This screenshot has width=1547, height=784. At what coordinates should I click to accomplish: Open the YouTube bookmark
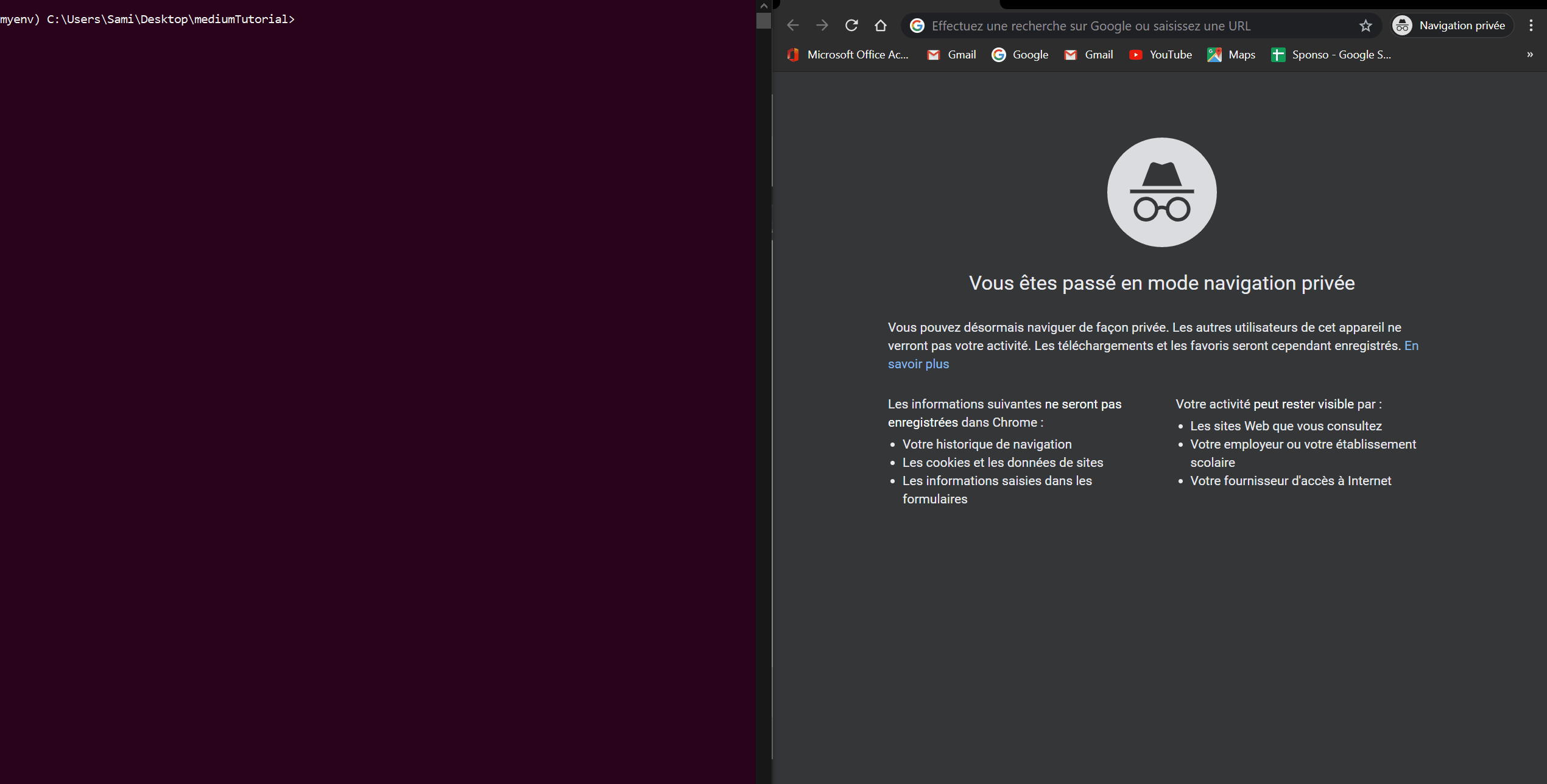(x=1160, y=54)
